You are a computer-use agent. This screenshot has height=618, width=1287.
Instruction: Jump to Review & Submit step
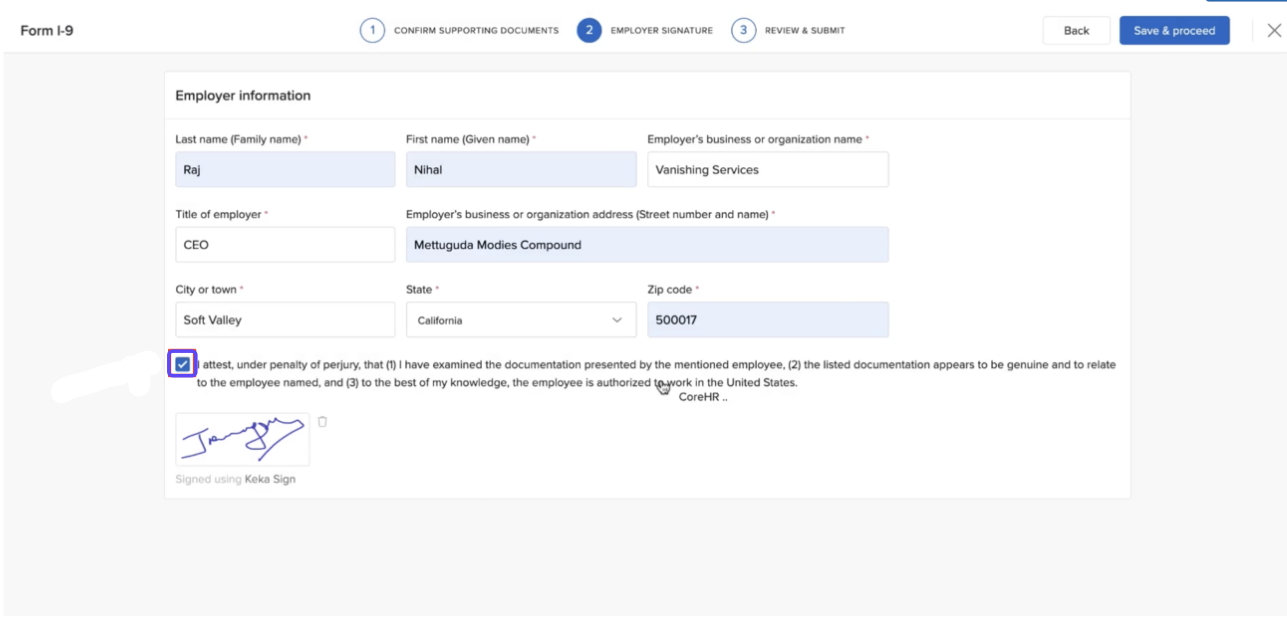pos(804,31)
